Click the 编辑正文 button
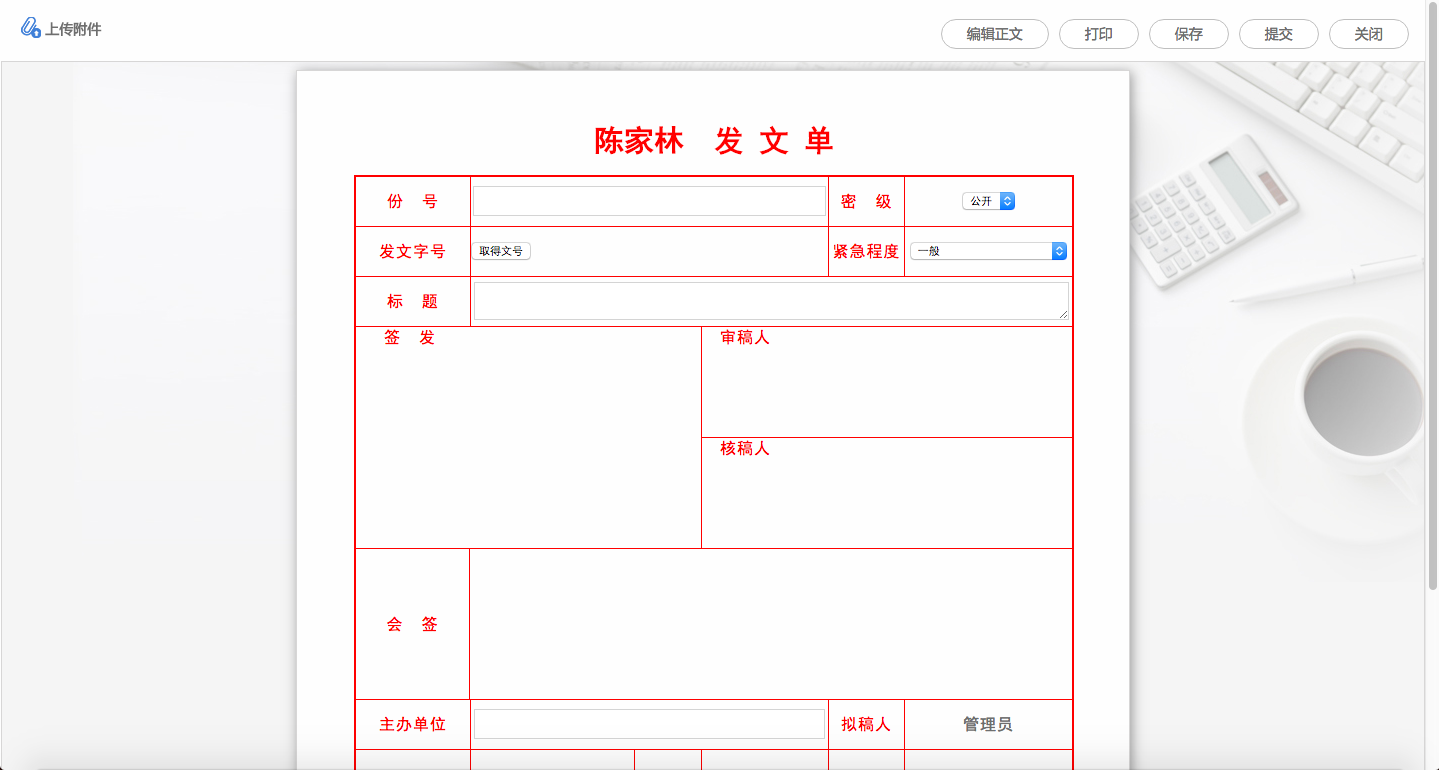The width and height of the screenshot is (1439, 770). [x=994, y=33]
